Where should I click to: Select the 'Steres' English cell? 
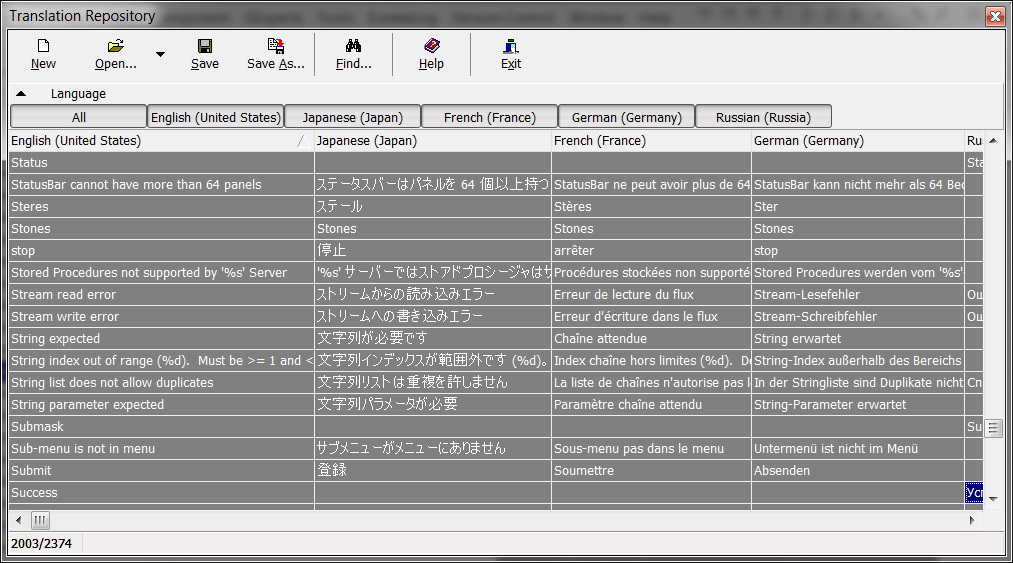pyautogui.click(x=162, y=207)
